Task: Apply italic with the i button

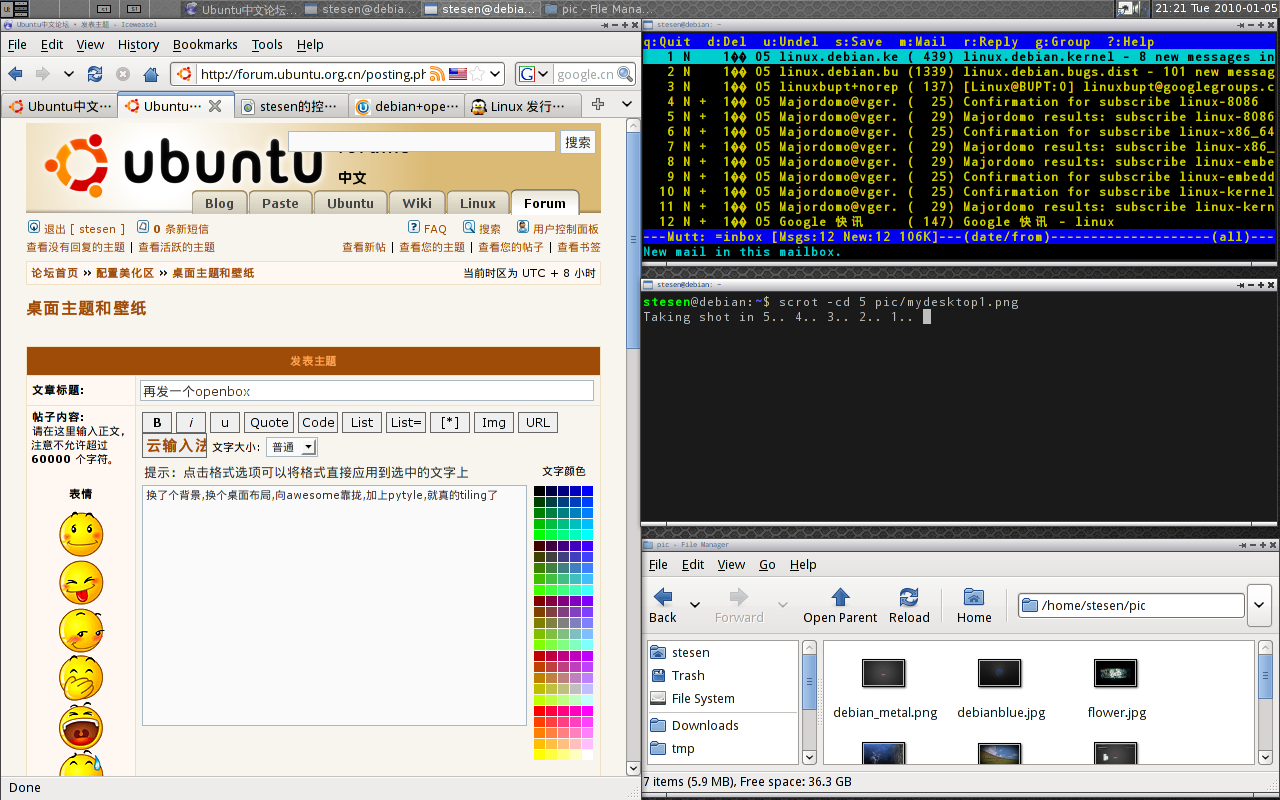Action: click(191, 422)
